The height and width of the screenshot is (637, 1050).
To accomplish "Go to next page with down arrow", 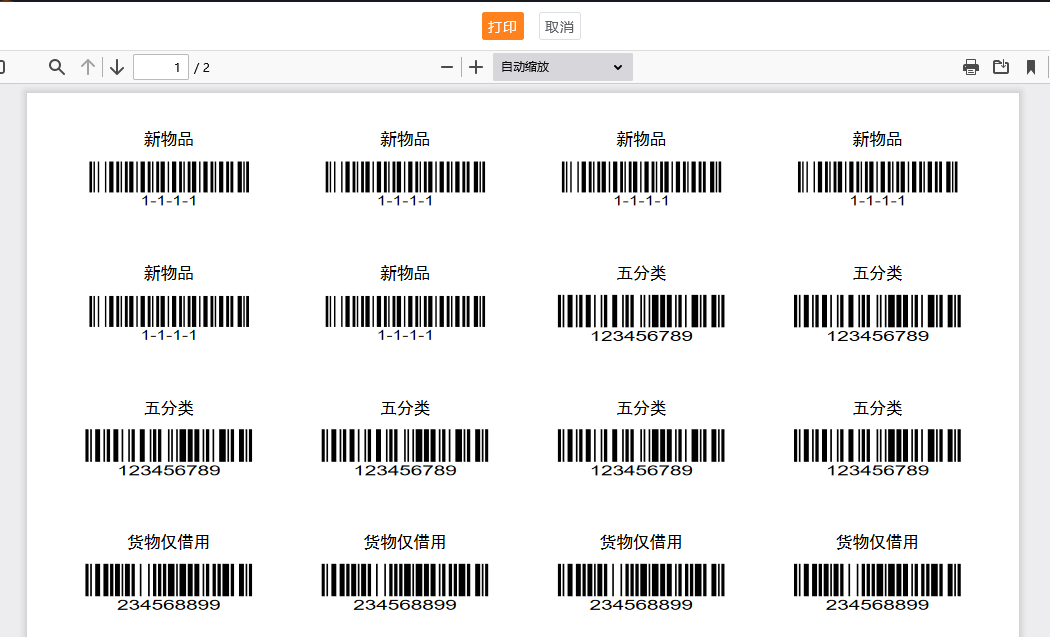I will tap(117, 67).
